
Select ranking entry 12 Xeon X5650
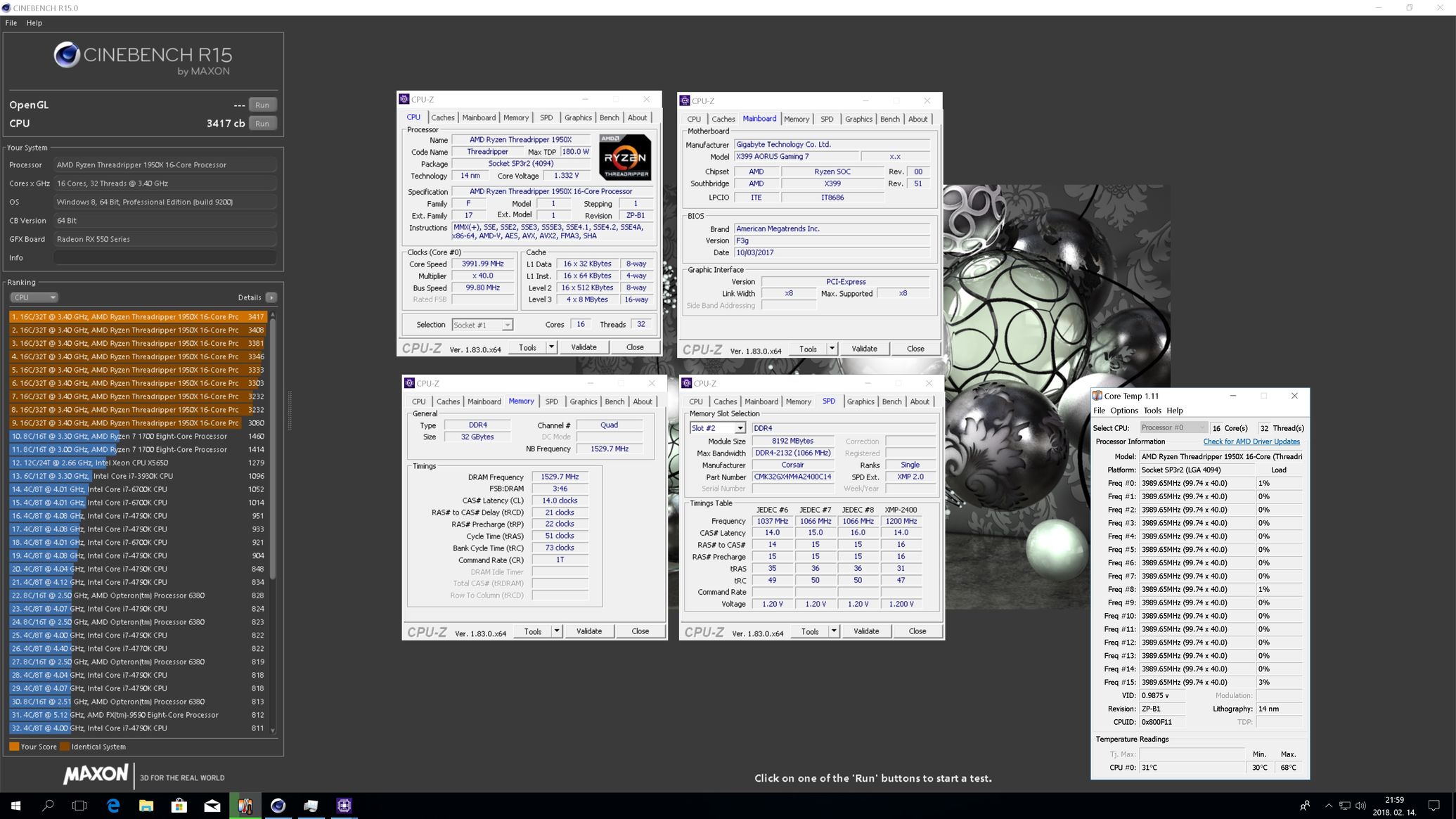click(138, 463)
